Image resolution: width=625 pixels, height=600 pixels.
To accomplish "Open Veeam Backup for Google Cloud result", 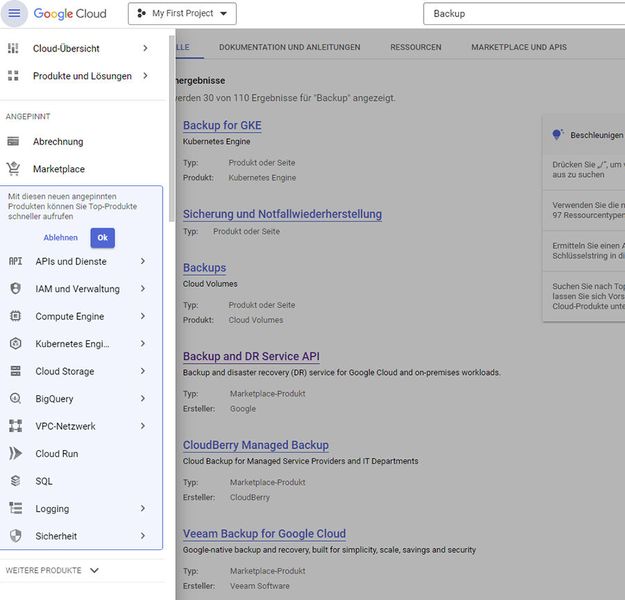I will point(264,533).
